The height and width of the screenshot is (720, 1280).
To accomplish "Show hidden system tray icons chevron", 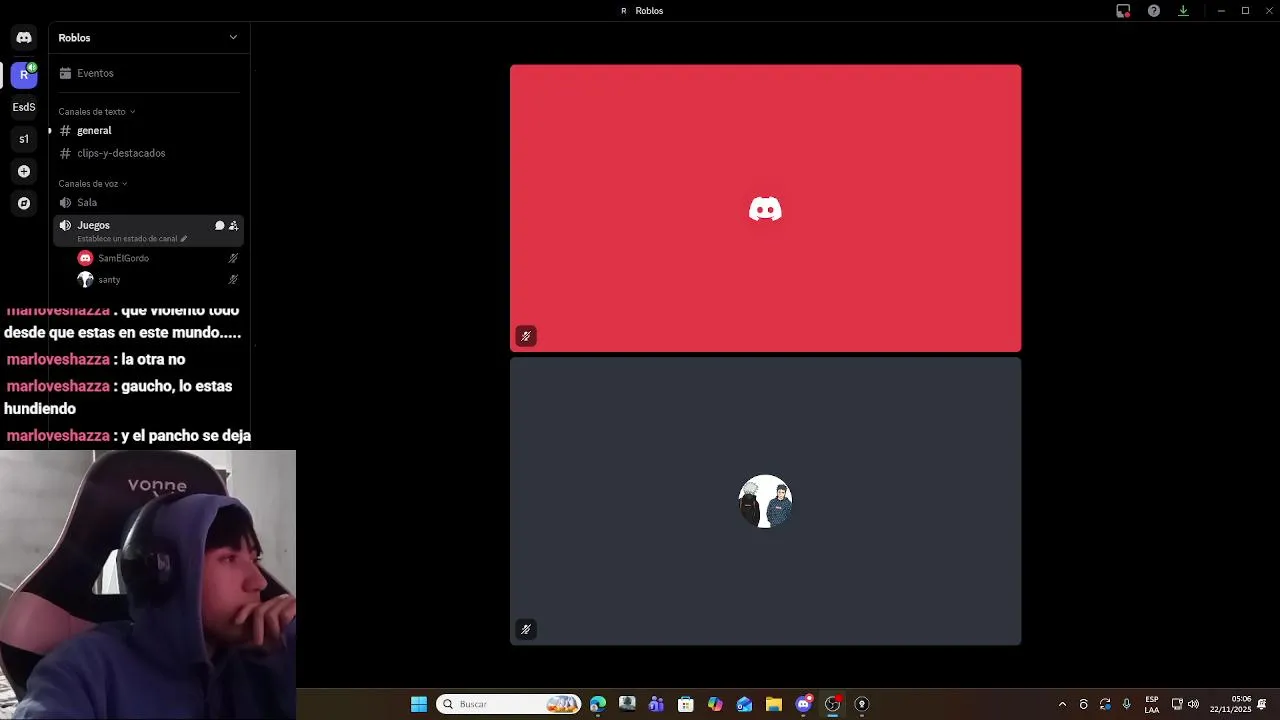I will click(1062, 704).
